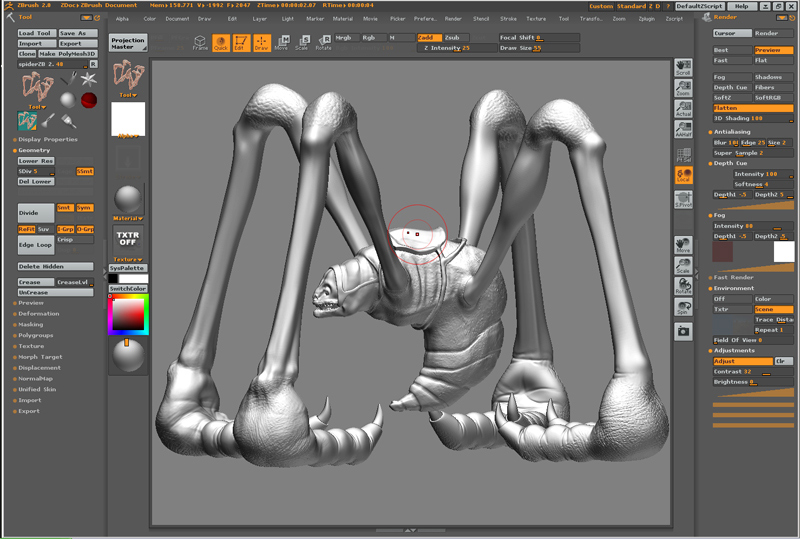Click the Edge Loop button
The height and width of the screenshot is (539, 800).
tap(36, 244)
